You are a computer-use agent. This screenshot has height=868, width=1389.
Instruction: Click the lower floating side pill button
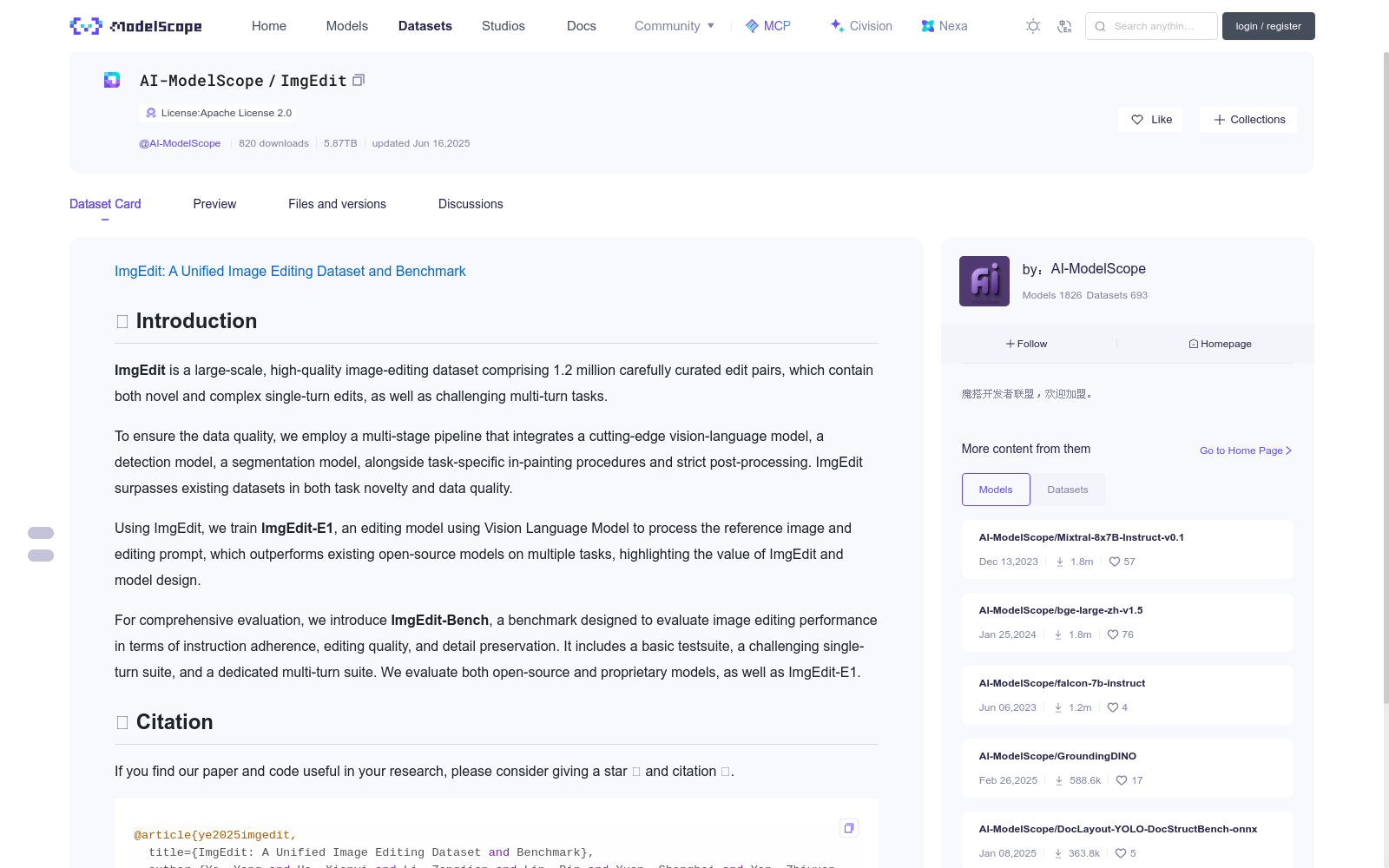(x=41, y=556)
